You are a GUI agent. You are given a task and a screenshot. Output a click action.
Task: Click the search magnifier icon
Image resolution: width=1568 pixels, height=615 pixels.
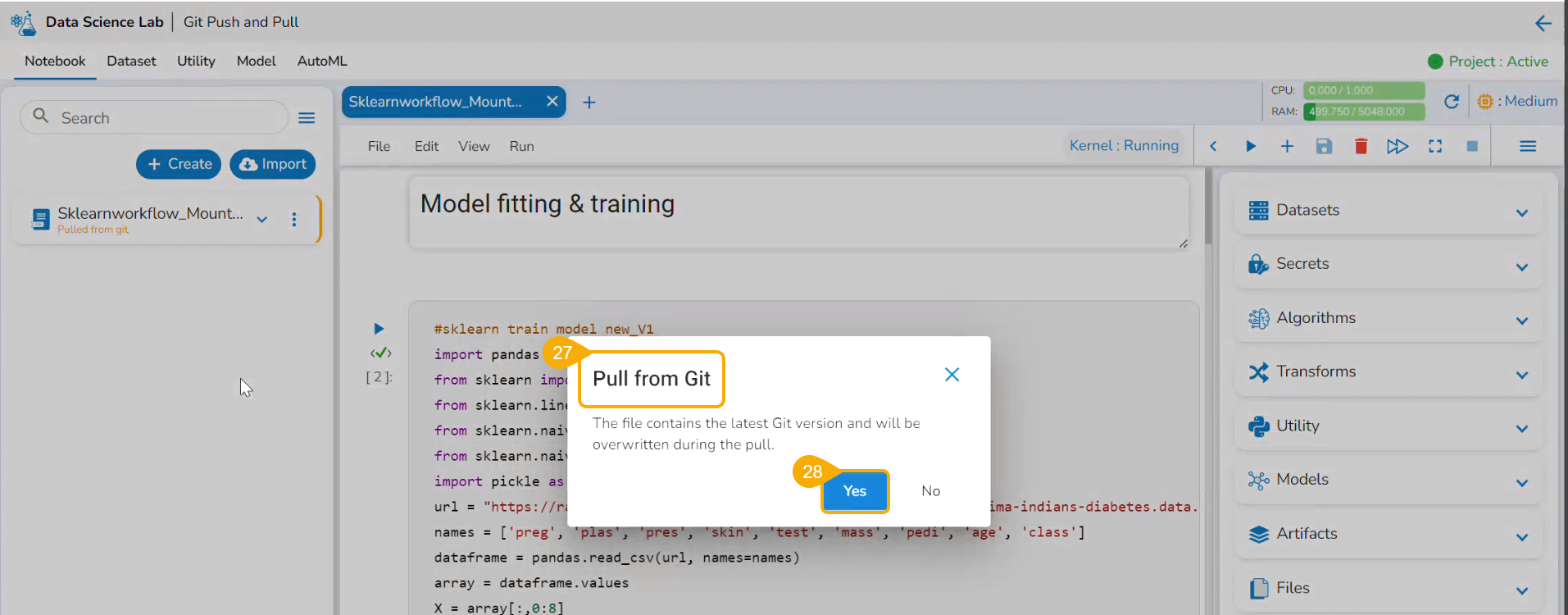[x=40, y=116]
